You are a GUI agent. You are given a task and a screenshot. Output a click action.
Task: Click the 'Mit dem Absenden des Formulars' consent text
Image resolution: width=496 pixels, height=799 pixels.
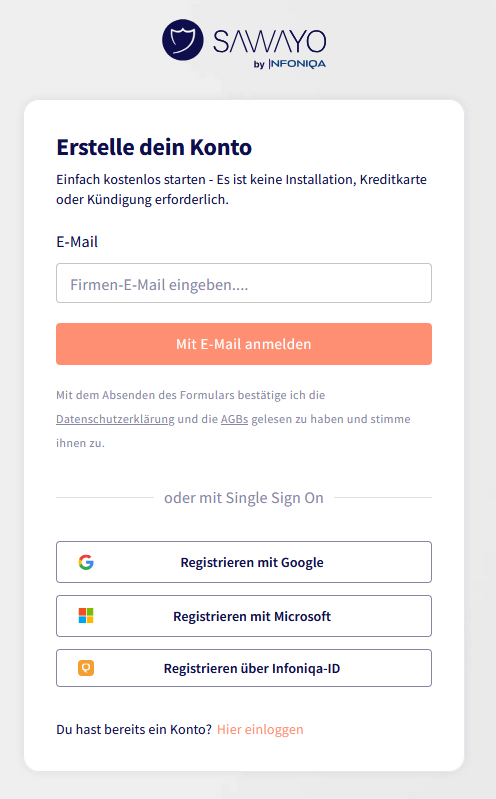click(x=233, y=419)
